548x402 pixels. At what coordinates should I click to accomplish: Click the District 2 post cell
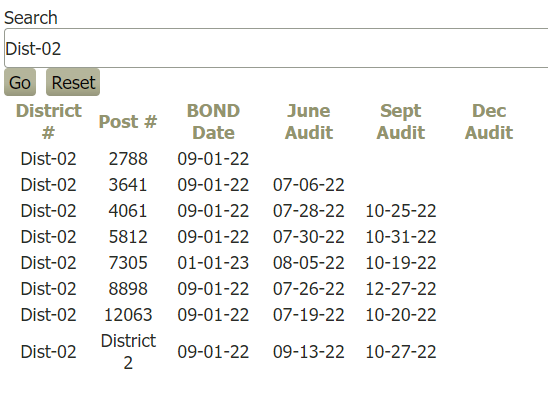(128, 352)
